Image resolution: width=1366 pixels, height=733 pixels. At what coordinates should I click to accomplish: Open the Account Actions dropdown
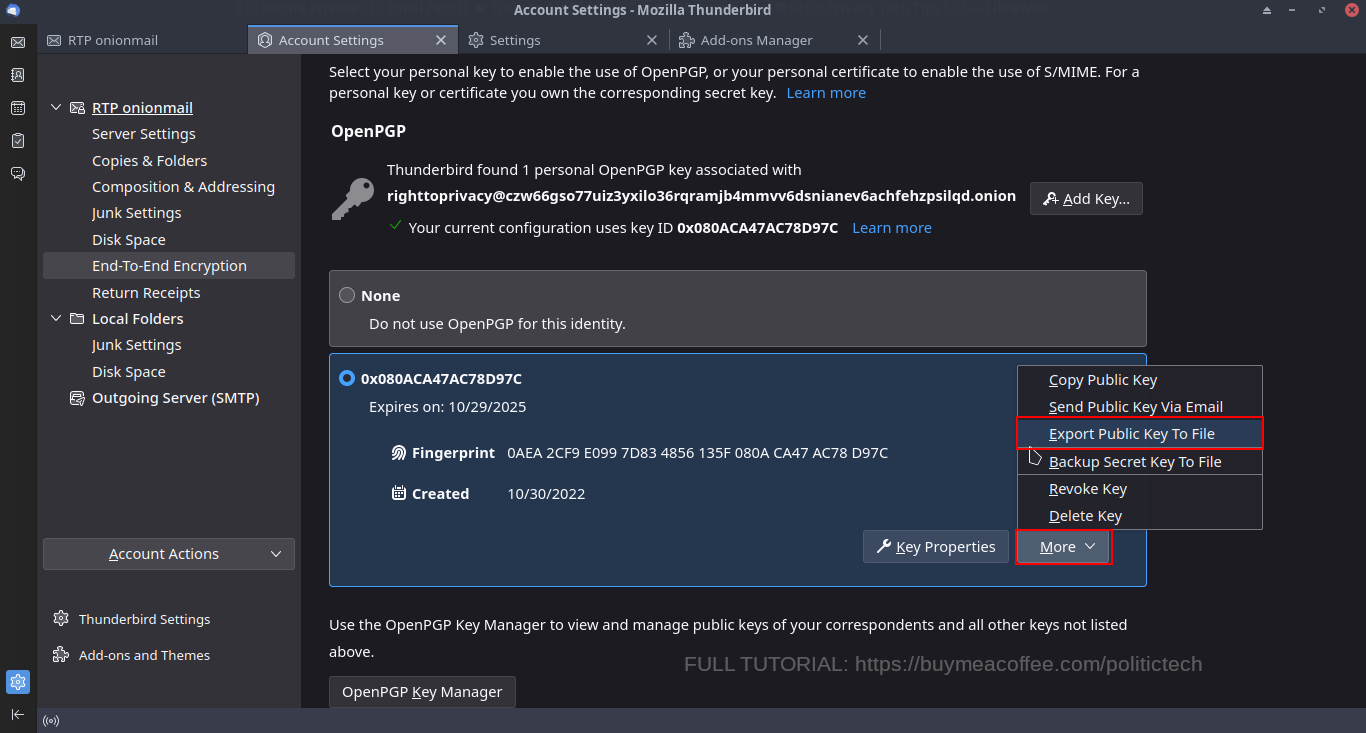[169, 554]
